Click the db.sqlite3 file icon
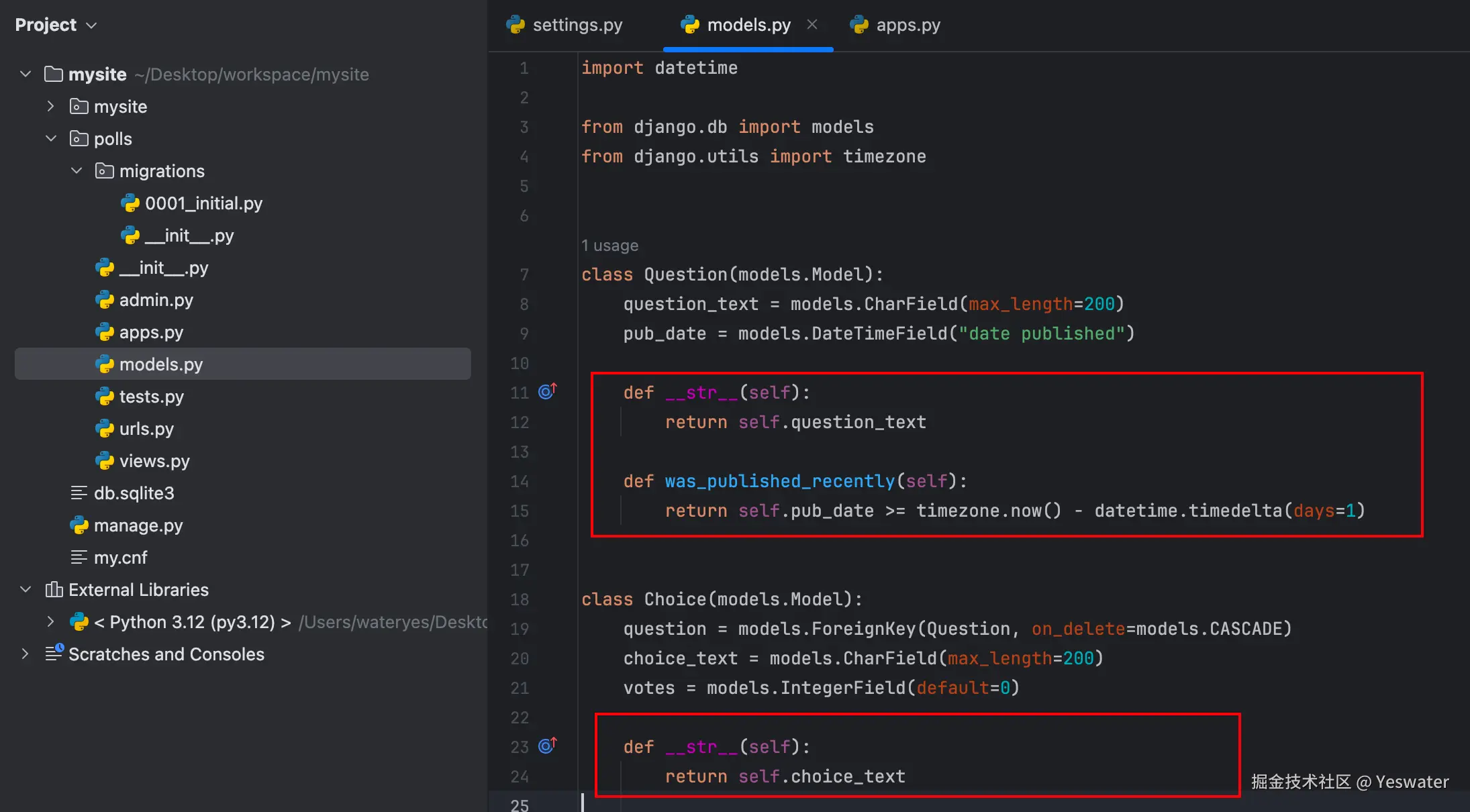The image size is (1470, 812). [x=79, y=493]
